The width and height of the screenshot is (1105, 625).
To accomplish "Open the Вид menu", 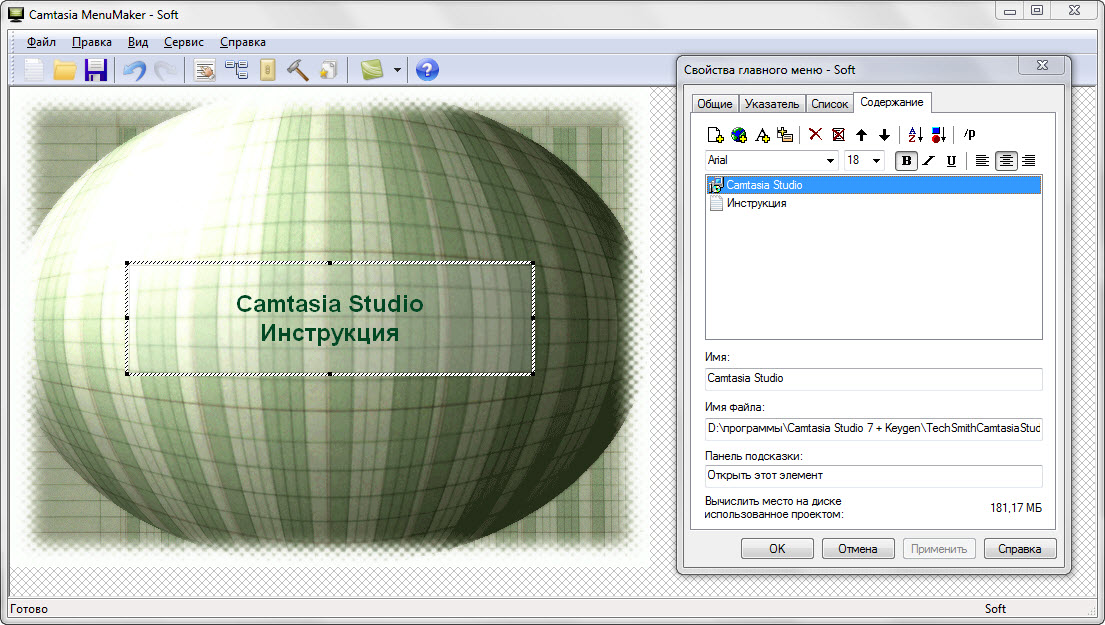I will point(137,42).
